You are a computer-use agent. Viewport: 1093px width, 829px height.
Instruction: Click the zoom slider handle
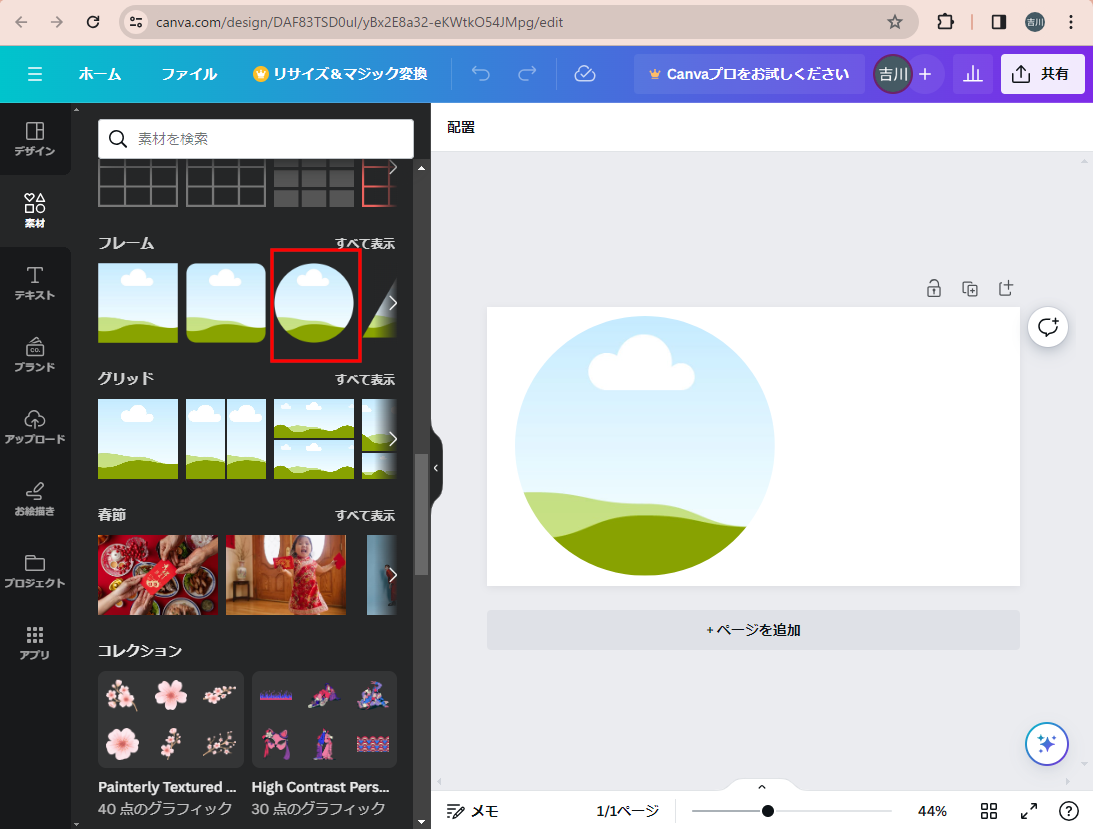[x=767, y=811]
